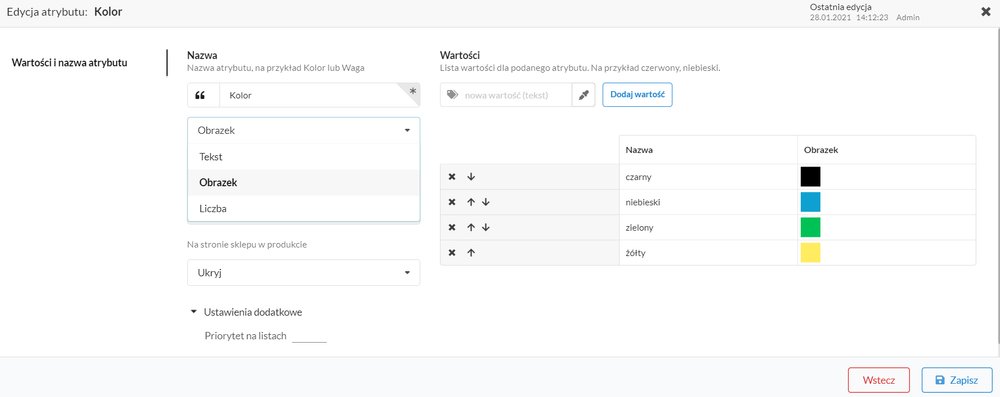Click the żółty name cell
The width and height of the screenshot is (1000, 397).
point(708,253)
